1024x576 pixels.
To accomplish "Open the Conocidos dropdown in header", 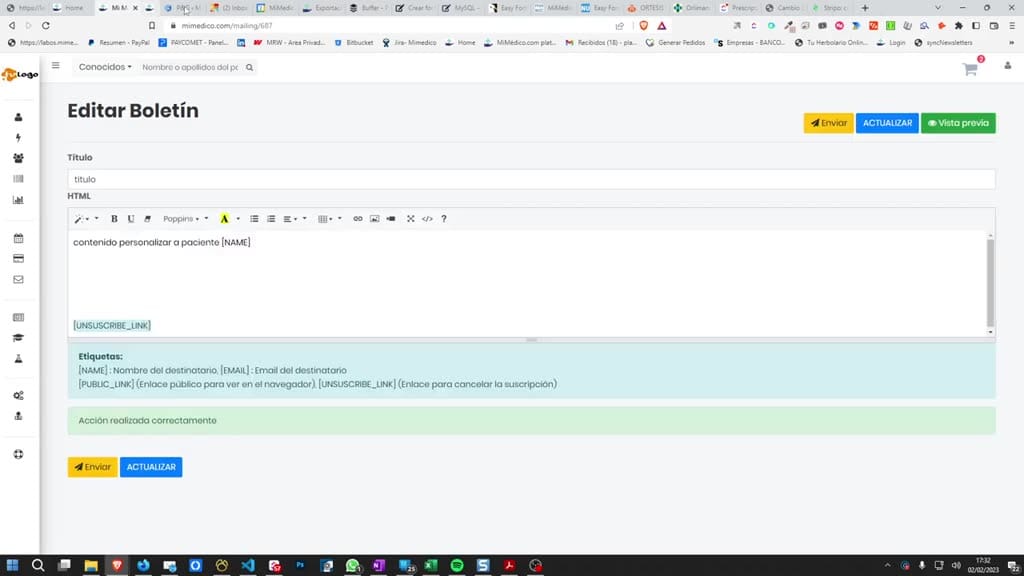I will point(105,67).
